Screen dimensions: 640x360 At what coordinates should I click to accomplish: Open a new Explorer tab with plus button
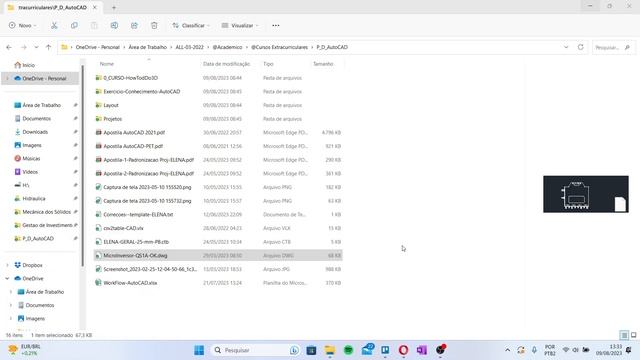click(114, 7)
